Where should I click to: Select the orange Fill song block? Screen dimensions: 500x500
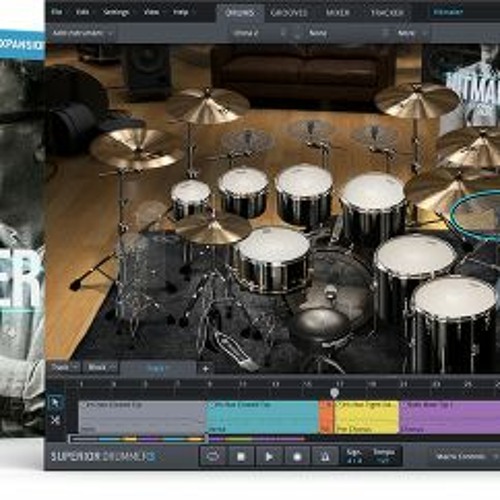(326, 417)
